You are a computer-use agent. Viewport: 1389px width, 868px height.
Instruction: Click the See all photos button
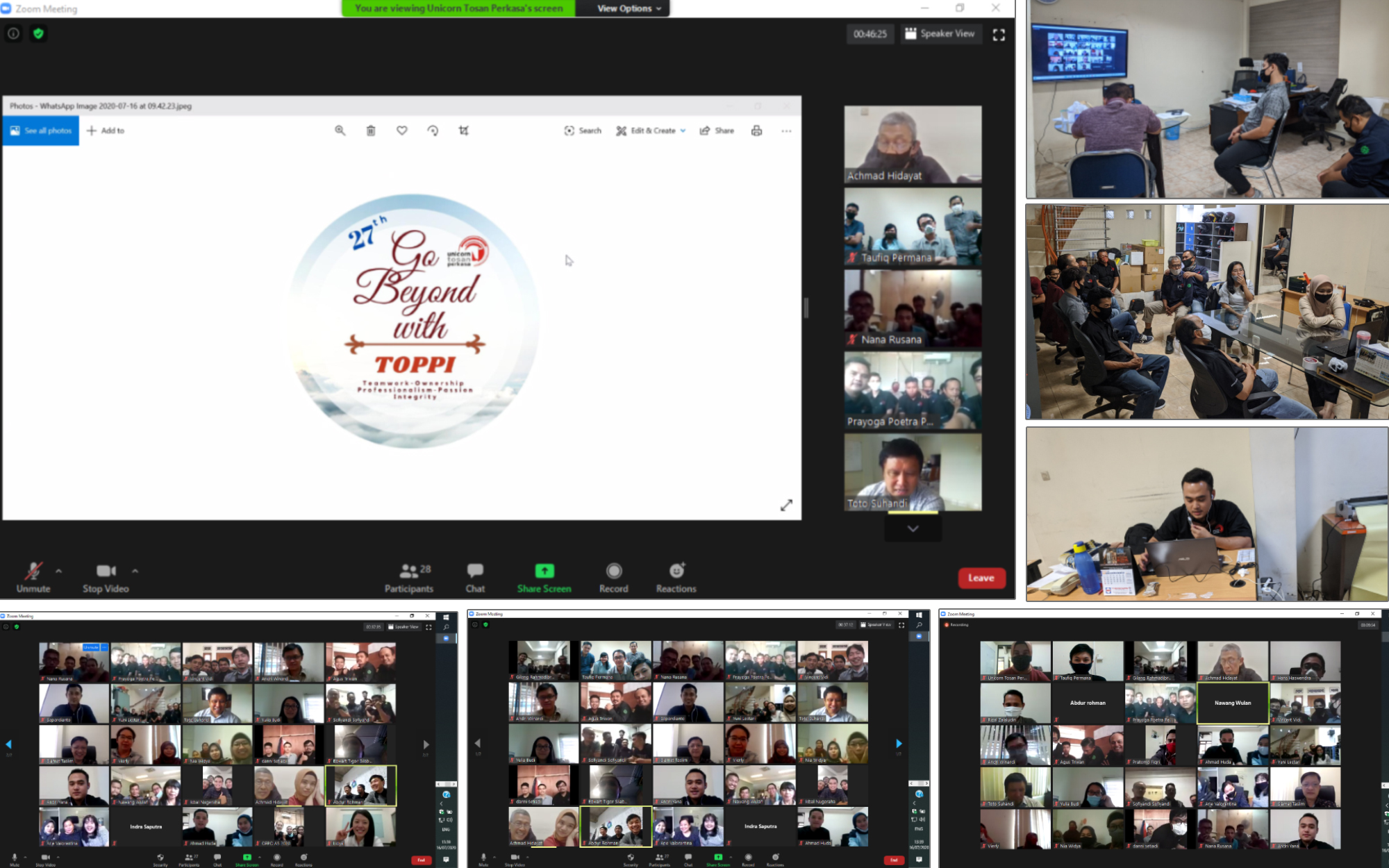click(41, 131)
